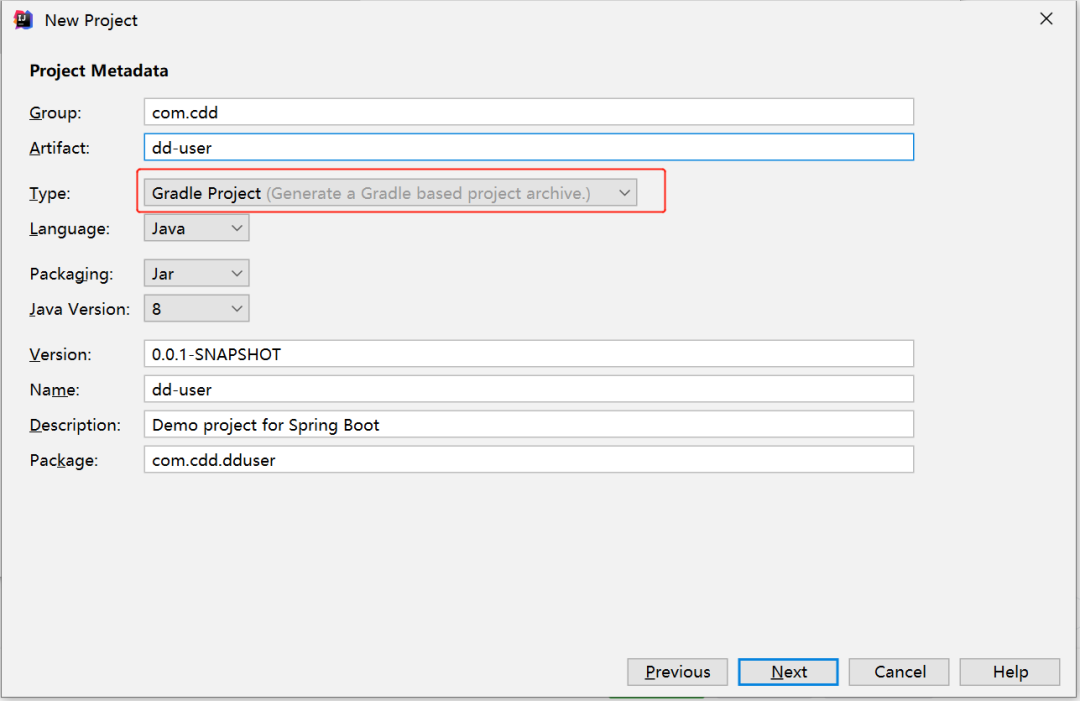Cancel the new project wizard
Viewport: 1080px width, 701px height.
click(x=899, y=671)
